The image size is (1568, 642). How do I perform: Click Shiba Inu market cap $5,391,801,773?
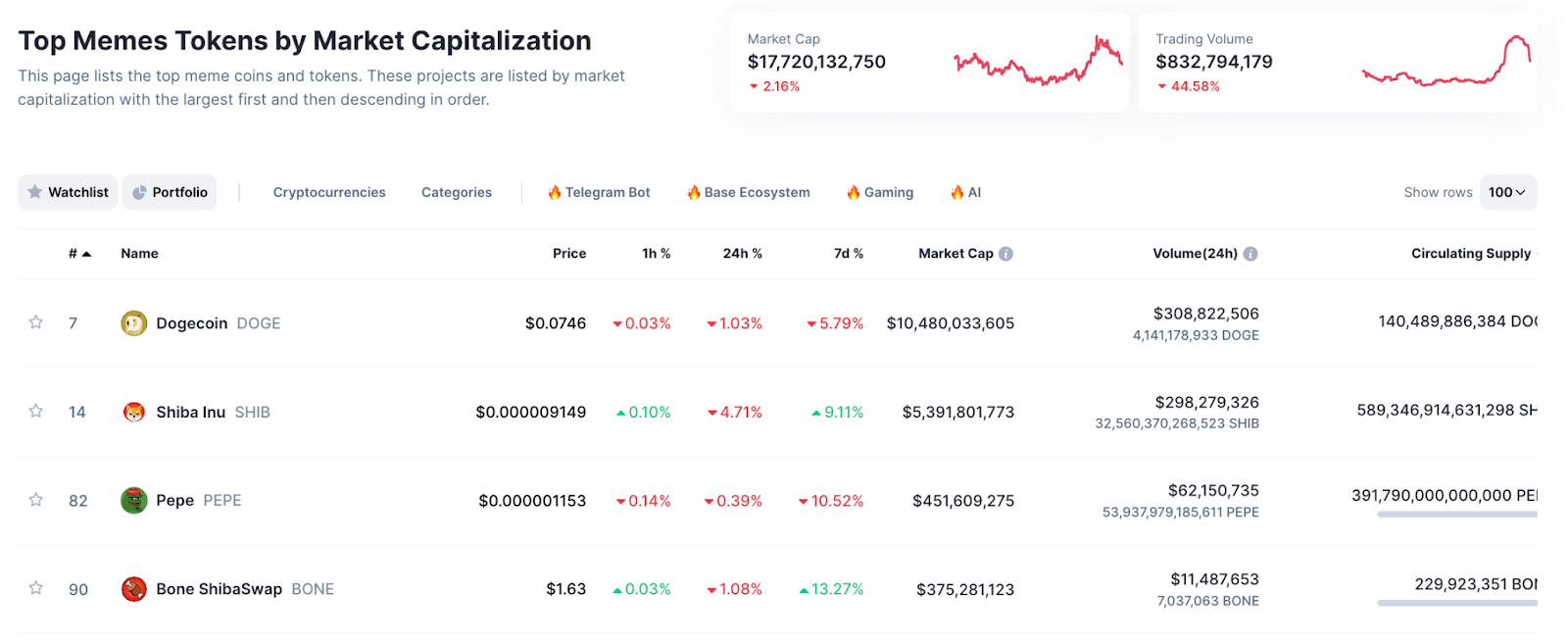958,412
